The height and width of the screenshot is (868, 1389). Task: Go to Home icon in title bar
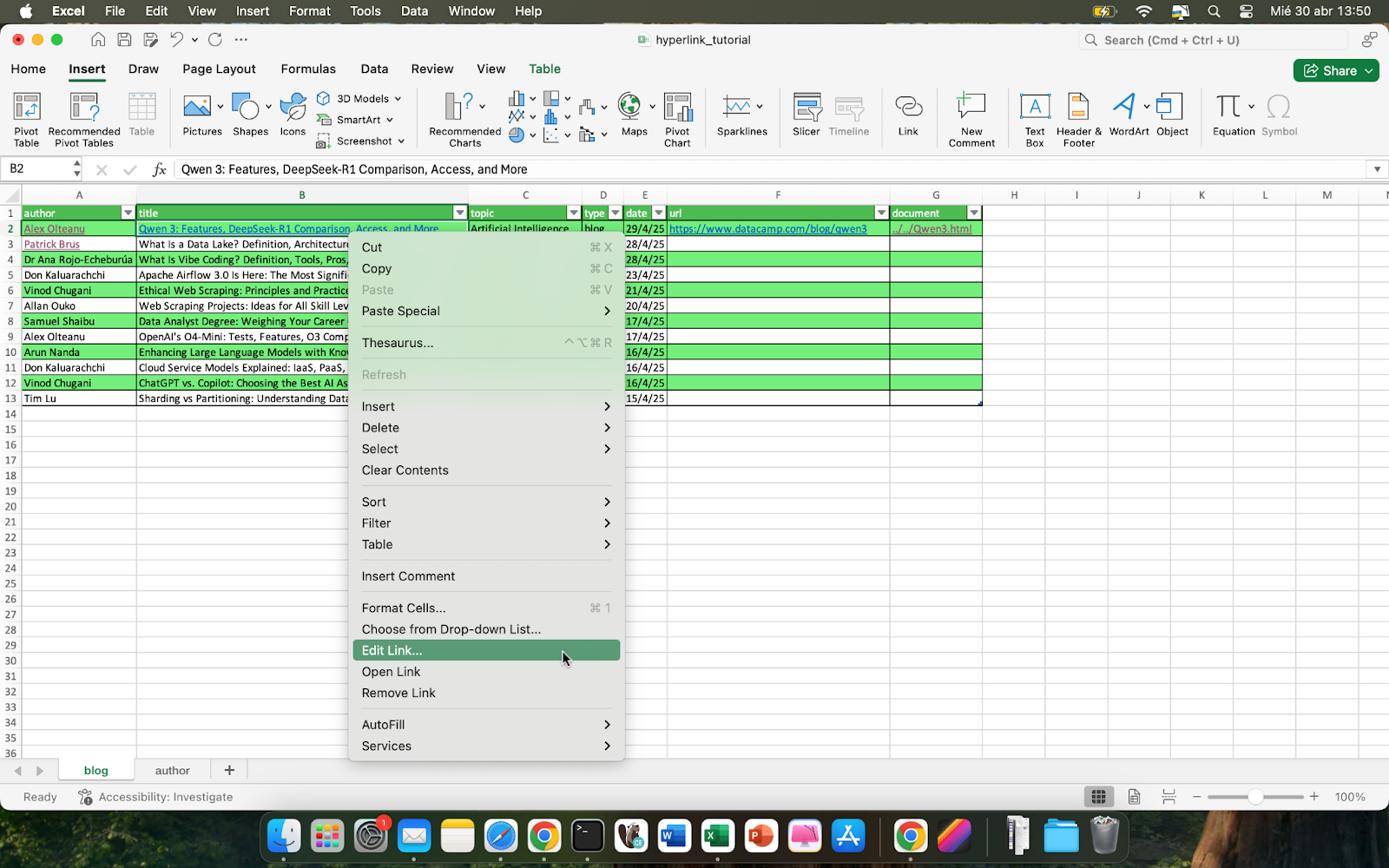[x=98, y=39]
